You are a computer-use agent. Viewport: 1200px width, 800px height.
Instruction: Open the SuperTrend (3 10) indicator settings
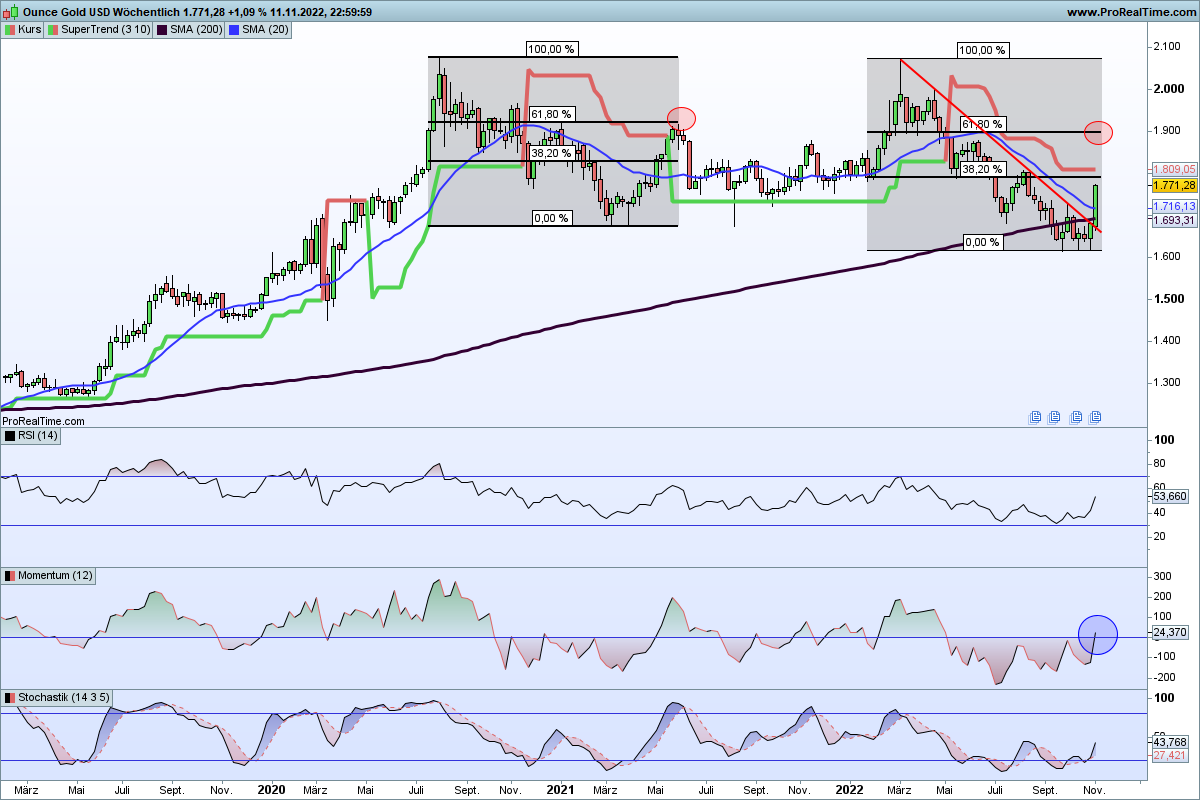tap(100, 30)
